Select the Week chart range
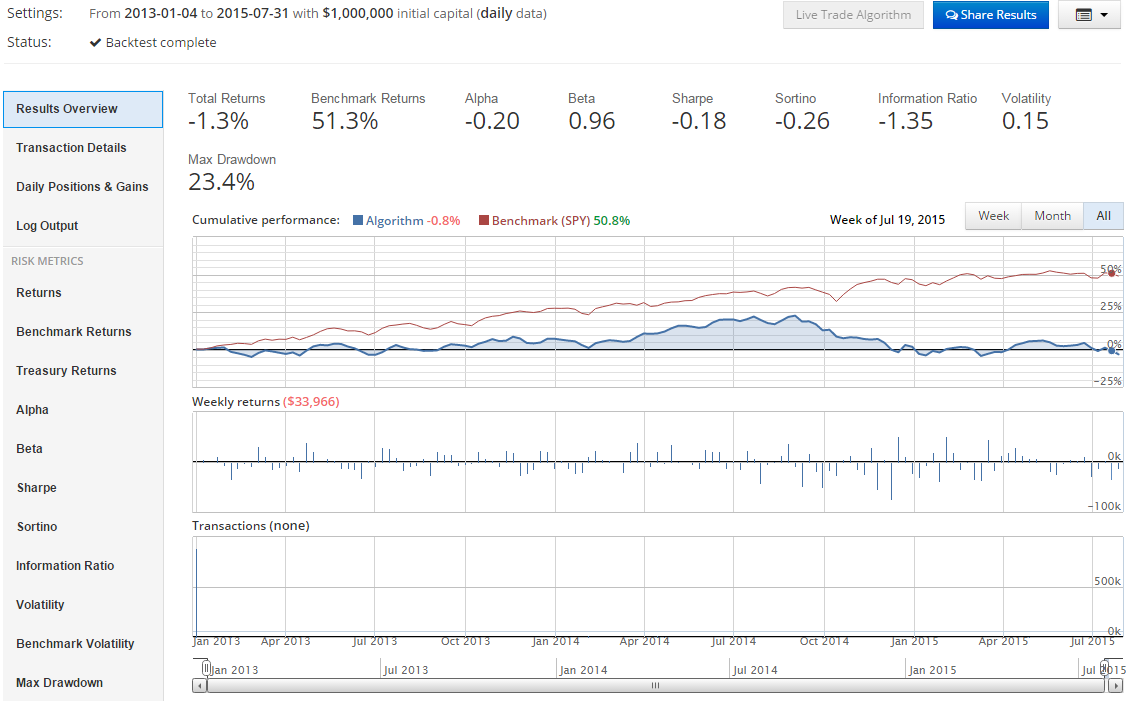Viewport: 1138px width, 701px height. tap(993, 216)
